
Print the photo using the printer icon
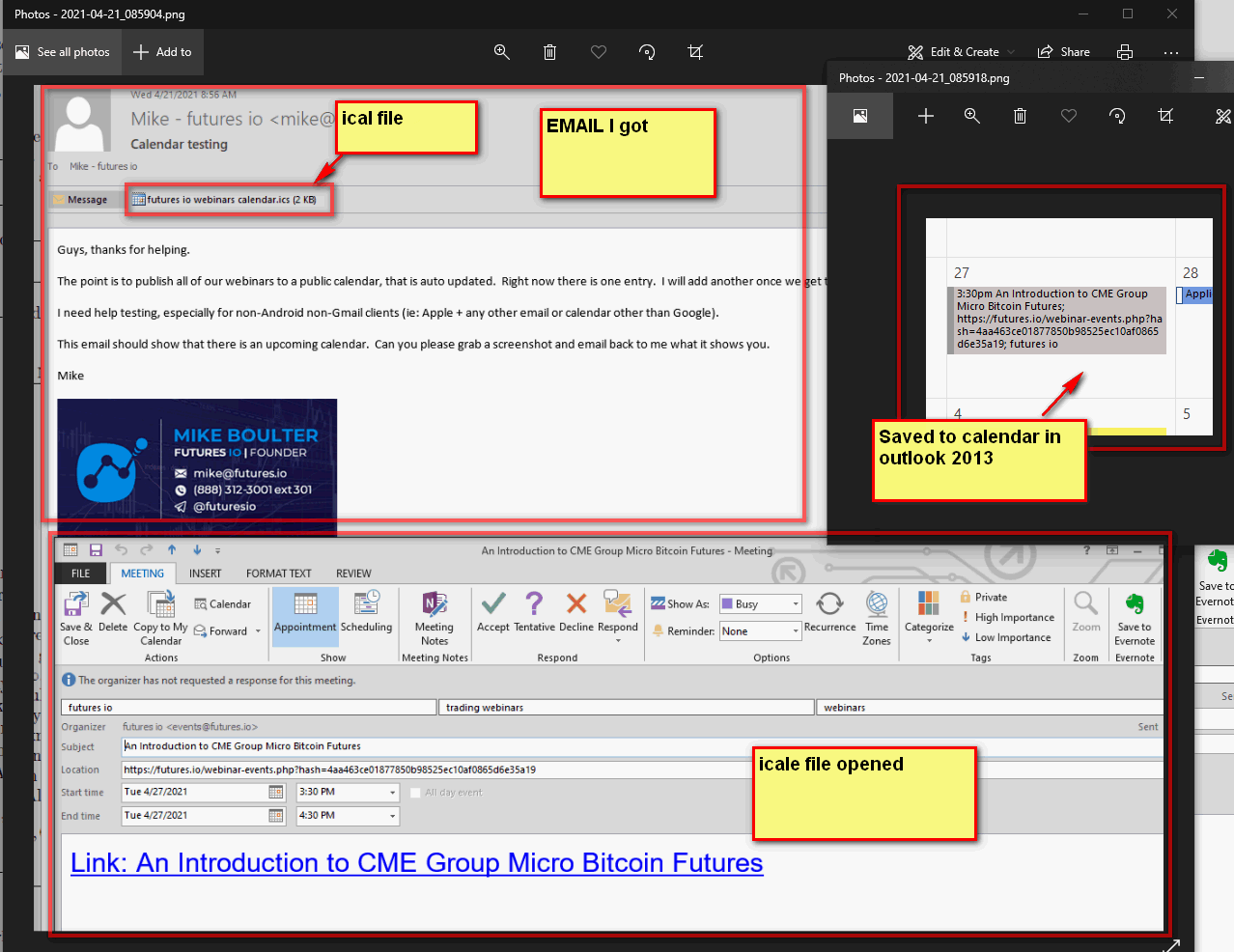(x=1125, y=52)
